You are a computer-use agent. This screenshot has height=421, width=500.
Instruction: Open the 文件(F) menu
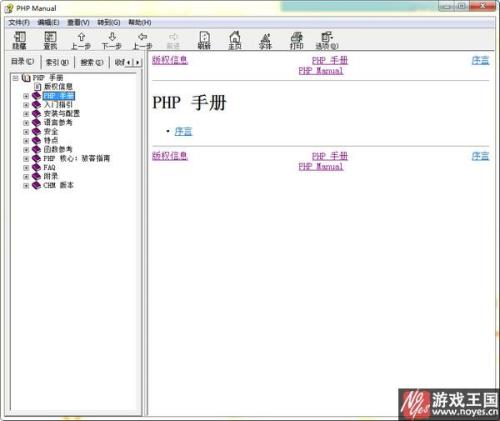(19, 23)
